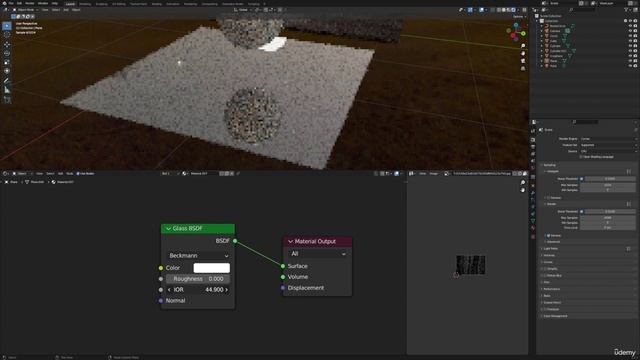Image resolution: width=640 pixels, height=360 pixels.
Task: Open the Object Mode dropdown
Action: click(x=25, y=10)
